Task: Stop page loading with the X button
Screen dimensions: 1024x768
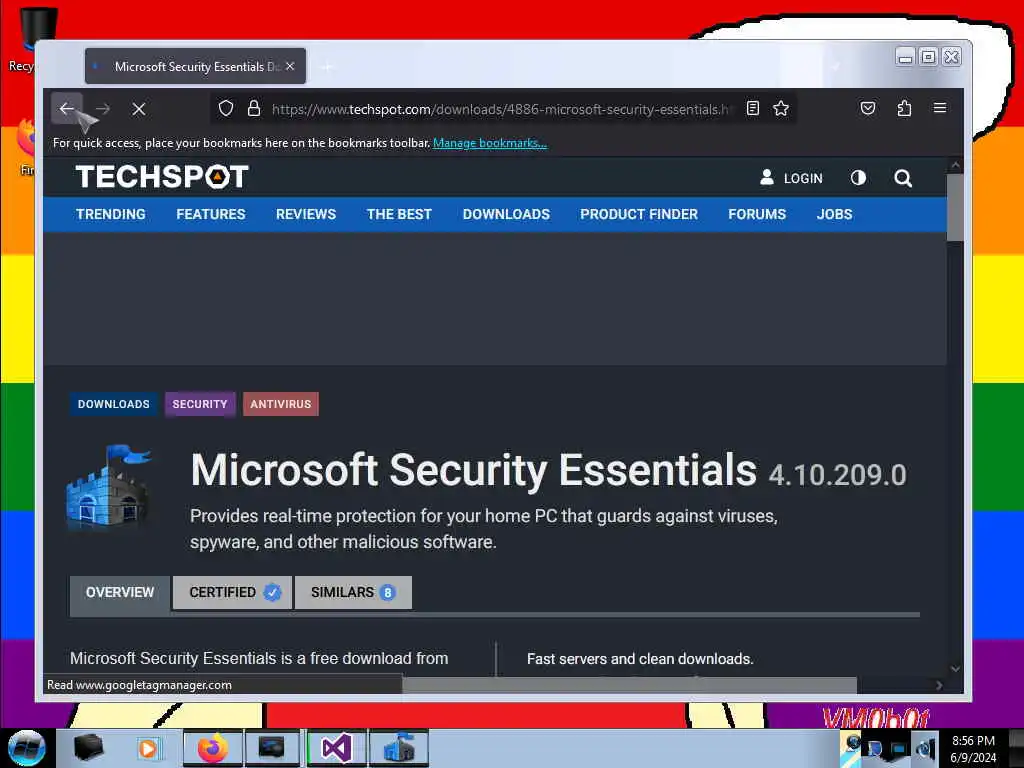Action: point(138,109)
